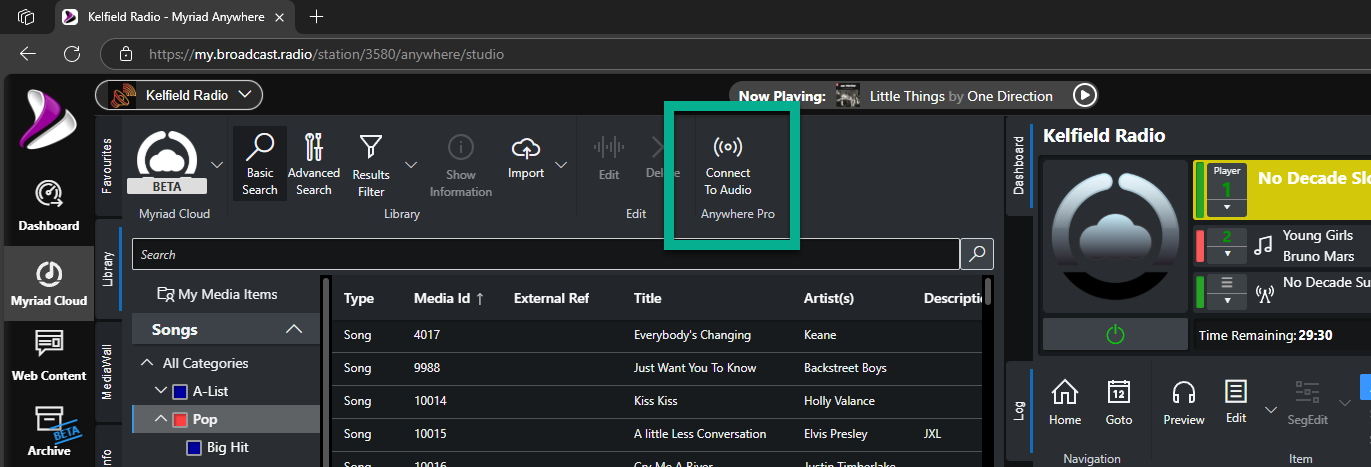Sort by the Artist(s) column header
This screenshot has height=467, width=1371.
coord(828,298)
